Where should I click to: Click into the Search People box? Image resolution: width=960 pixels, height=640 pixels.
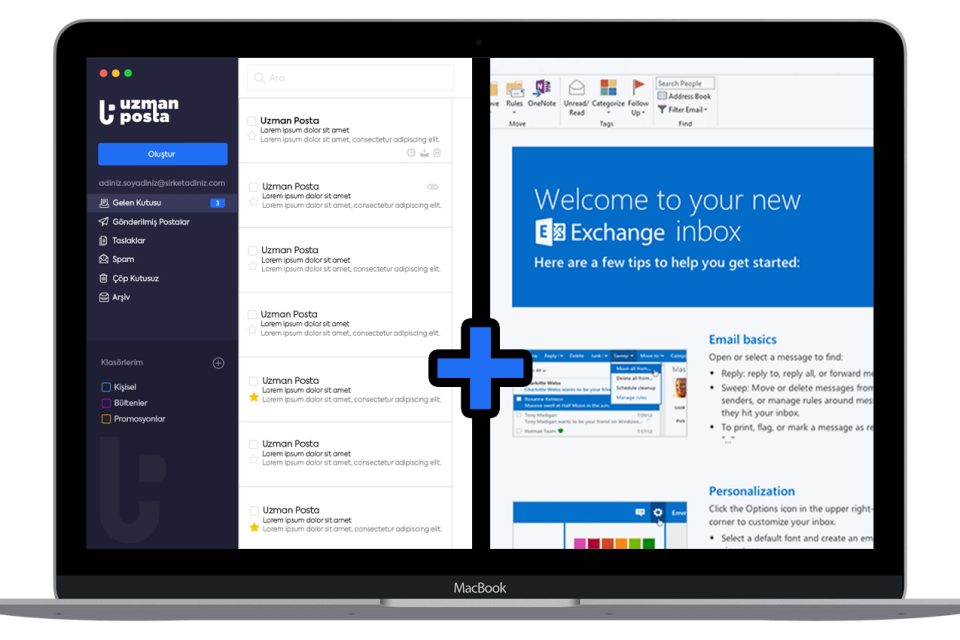[x=685, y=83]
